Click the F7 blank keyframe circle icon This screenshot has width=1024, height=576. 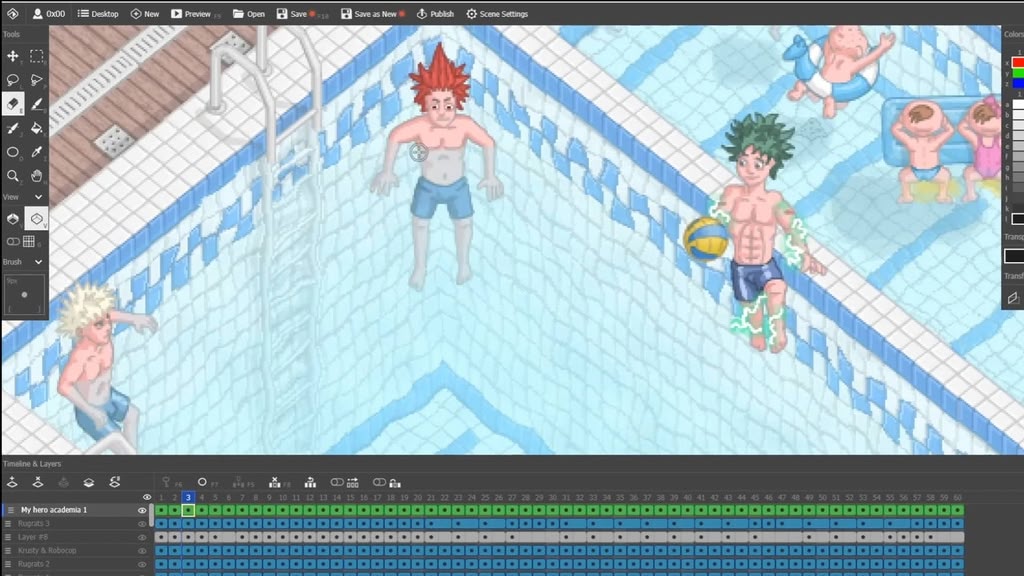click(202, 483)
